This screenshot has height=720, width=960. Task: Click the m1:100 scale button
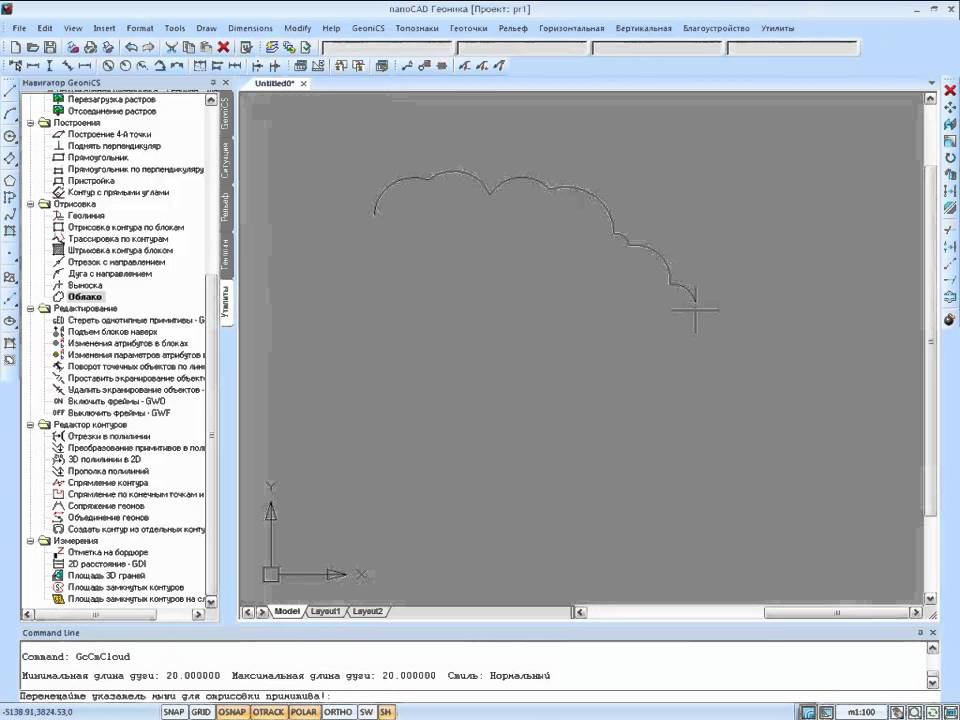862,712
